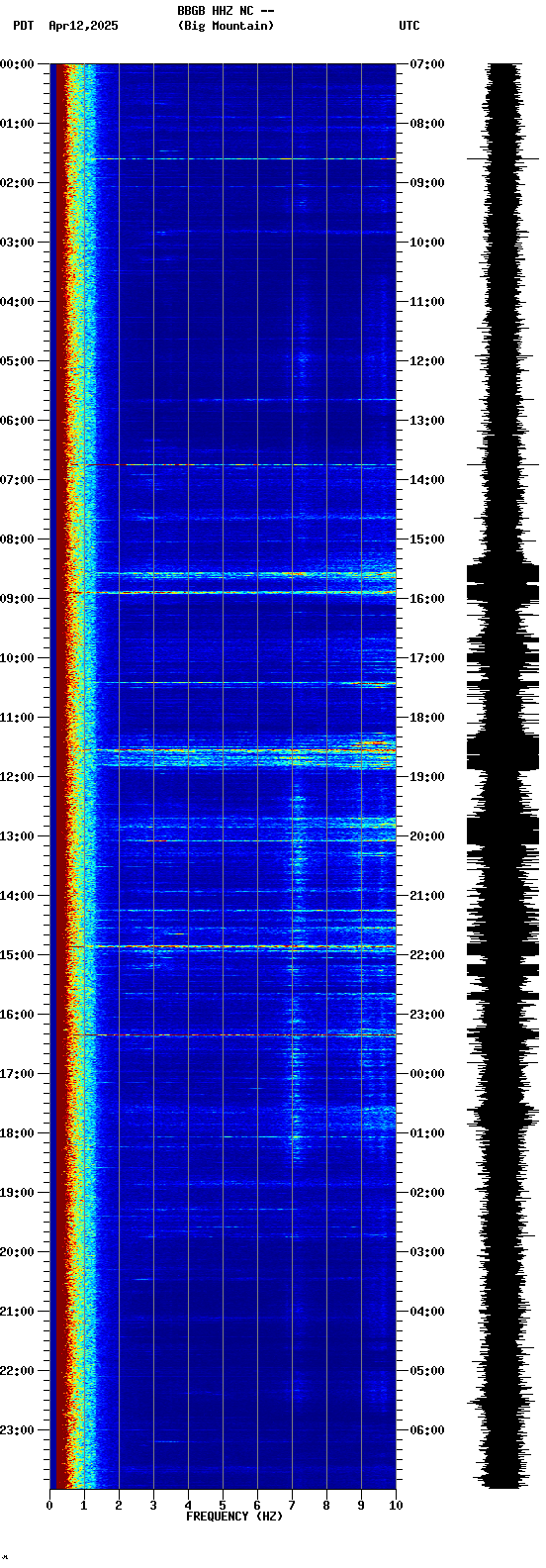
Task: Click the UTC time label '16:00'
Action: (x=427, y=599)
